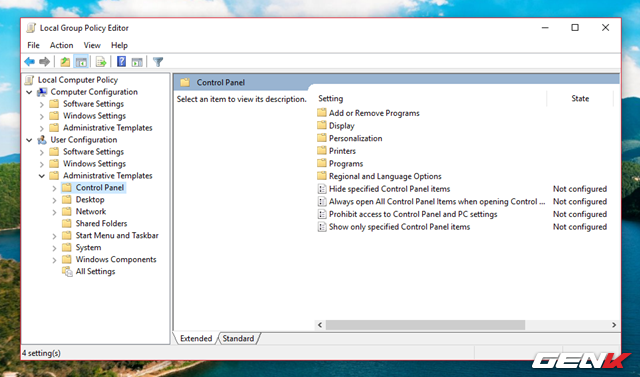Image resolution: width=640 pixels, height=377 pixels.
Task: Click the Up one level folder icon
Action: pos(65,62)
